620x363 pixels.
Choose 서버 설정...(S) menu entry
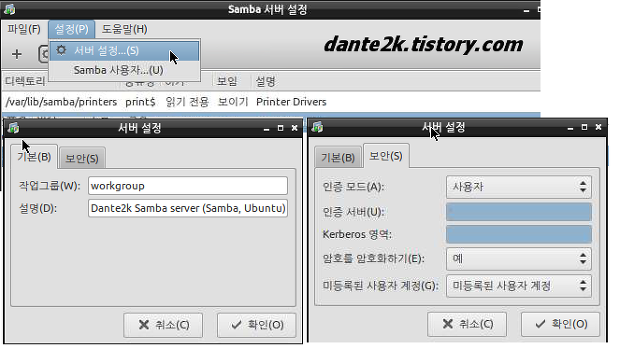pyautogui.click(x=124, y=51)
